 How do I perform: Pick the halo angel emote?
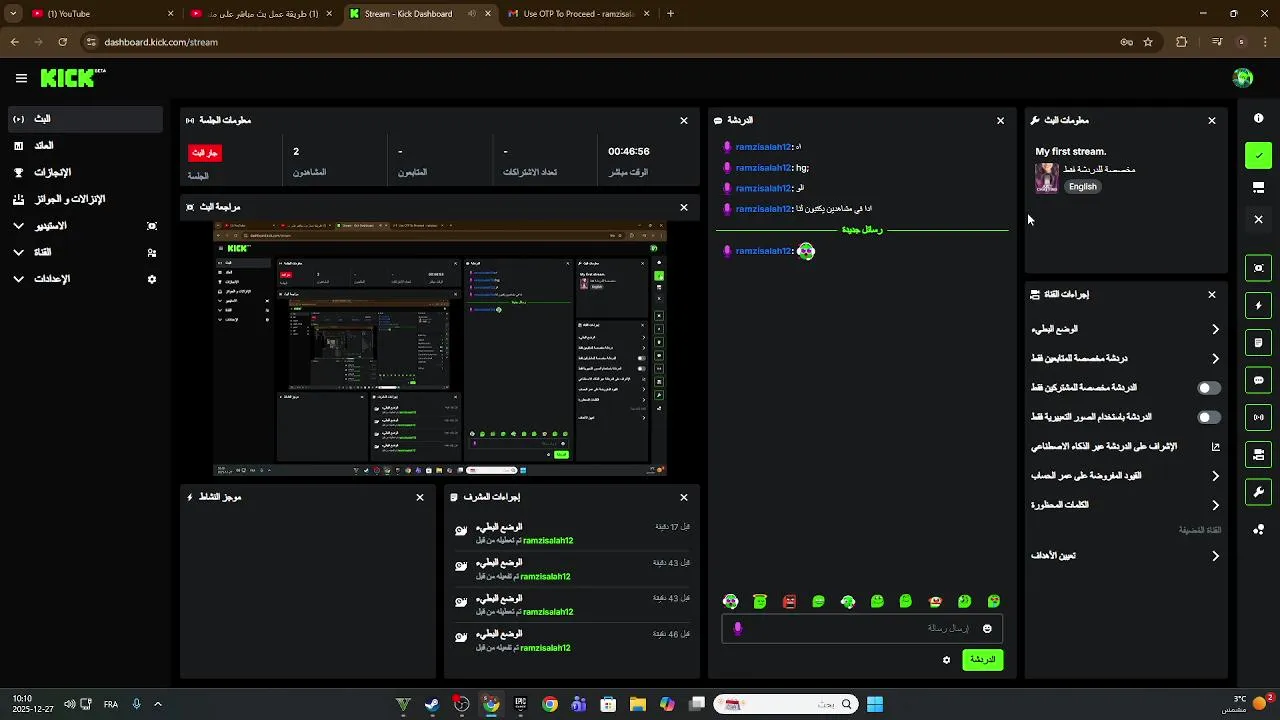coord(760,601)
